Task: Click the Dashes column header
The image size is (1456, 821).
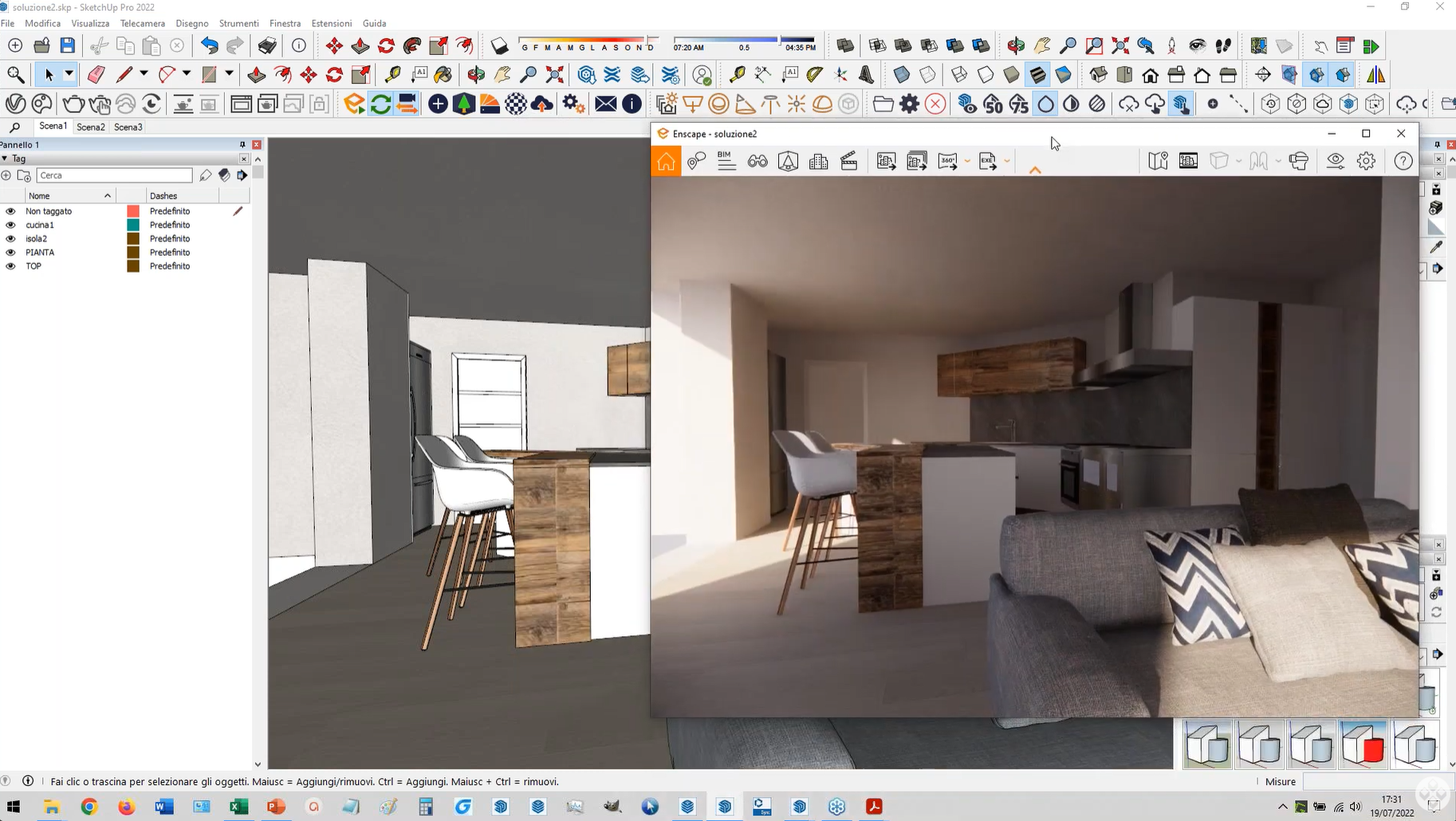Action: [x=163, y=195]
